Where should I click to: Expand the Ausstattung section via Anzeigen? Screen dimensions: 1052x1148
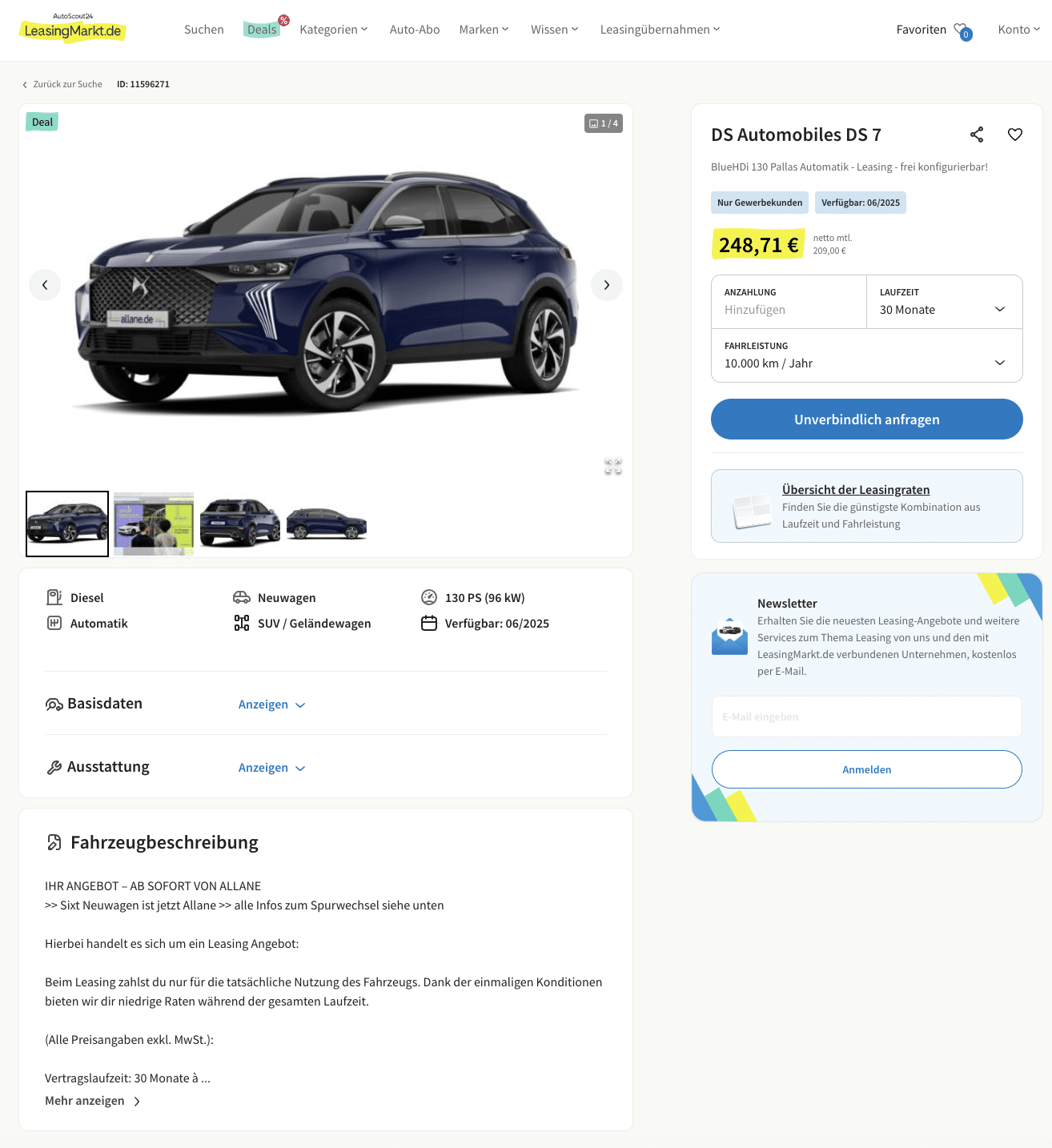tap(272, 768)
